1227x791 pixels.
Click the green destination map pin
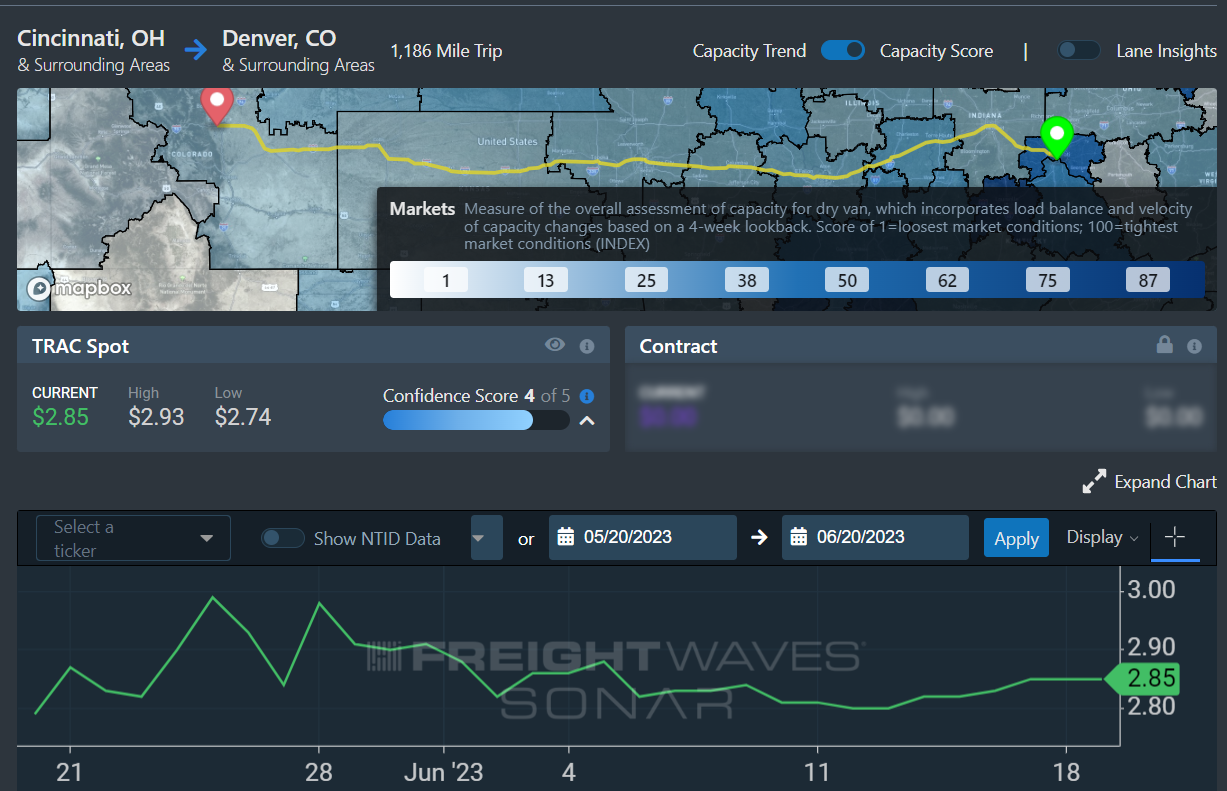[1056, 136]
